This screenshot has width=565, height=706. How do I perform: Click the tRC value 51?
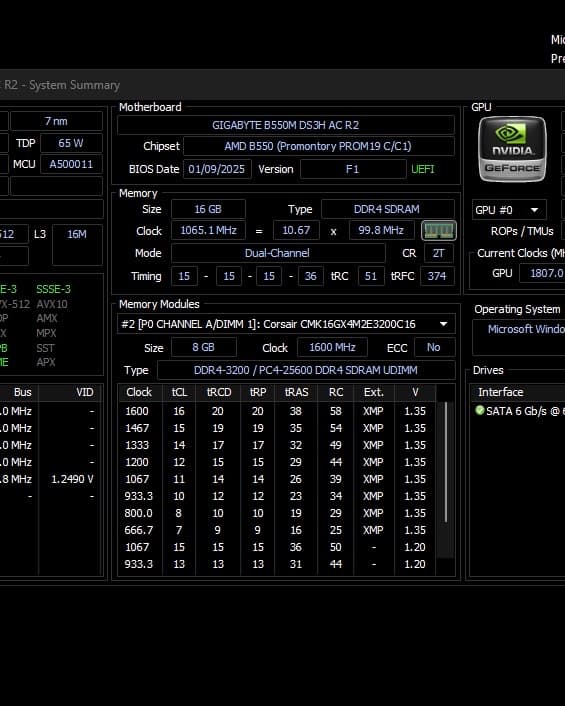point(371,276)
